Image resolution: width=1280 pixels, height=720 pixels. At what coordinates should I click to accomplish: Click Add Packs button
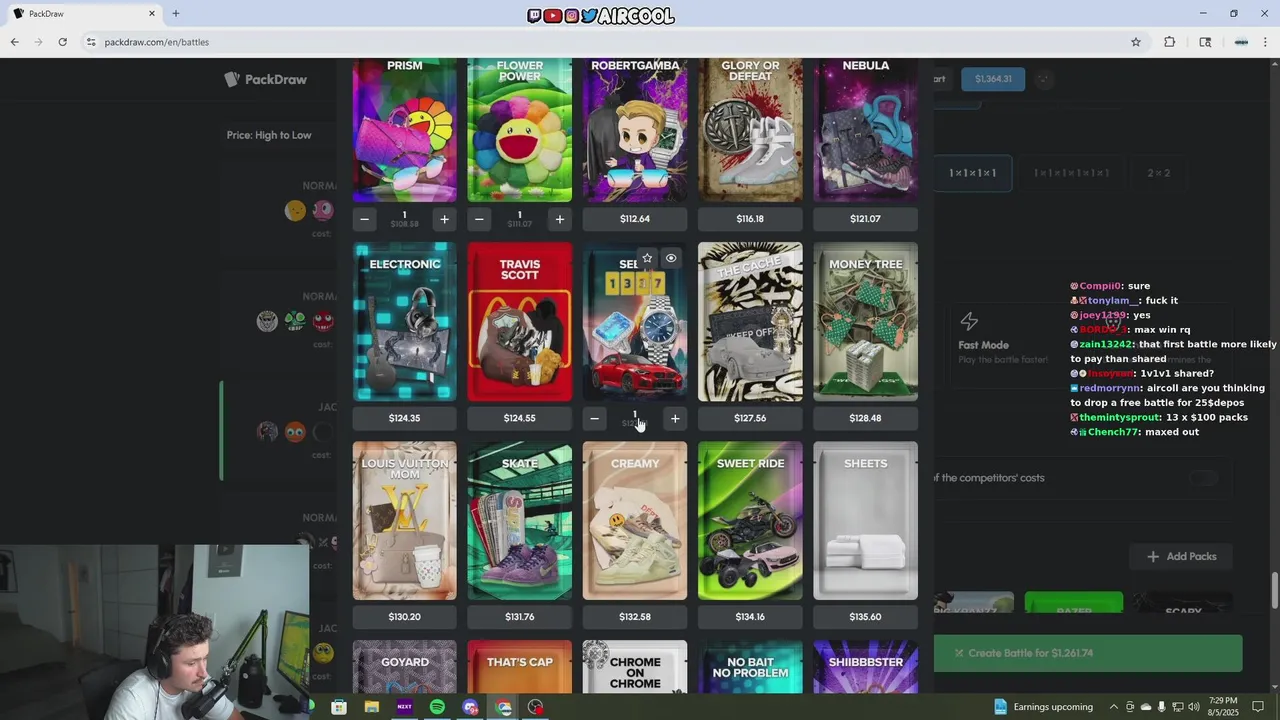point(1182,556)
